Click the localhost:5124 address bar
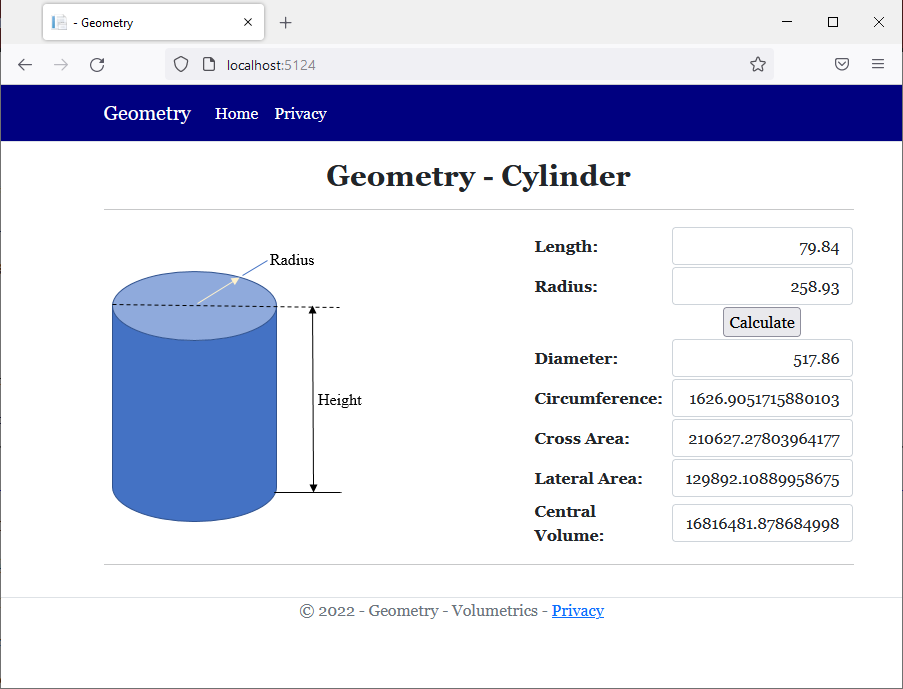903x689 pixels. (469, 65)
